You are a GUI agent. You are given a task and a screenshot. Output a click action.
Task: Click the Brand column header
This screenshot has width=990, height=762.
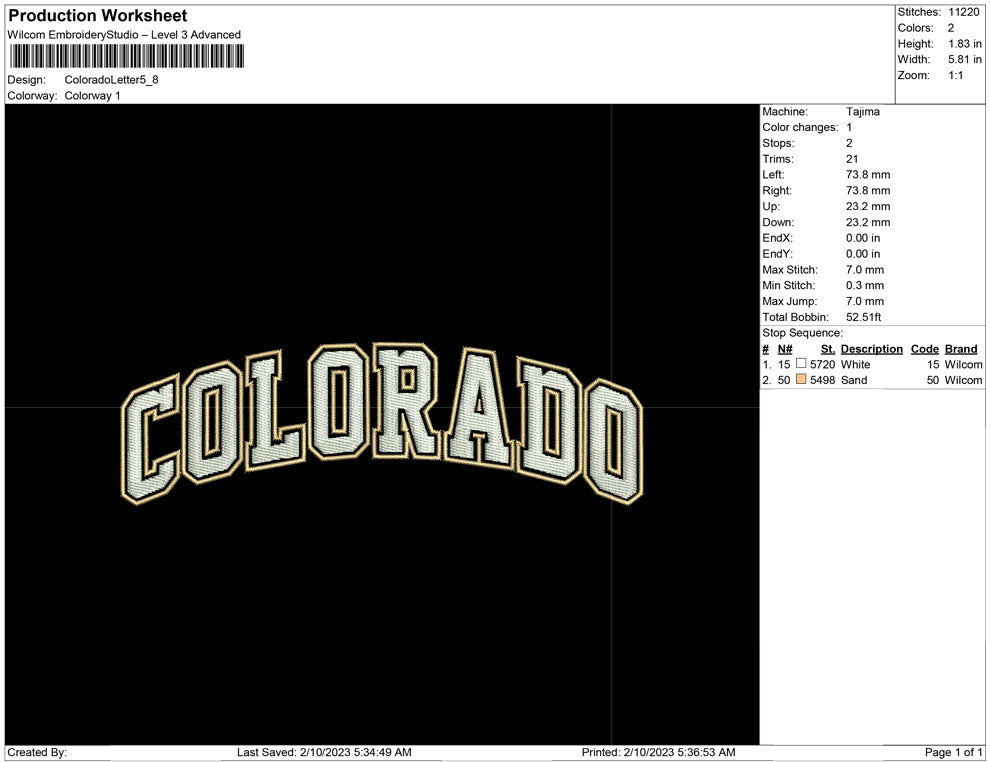[x=960, y=348]
